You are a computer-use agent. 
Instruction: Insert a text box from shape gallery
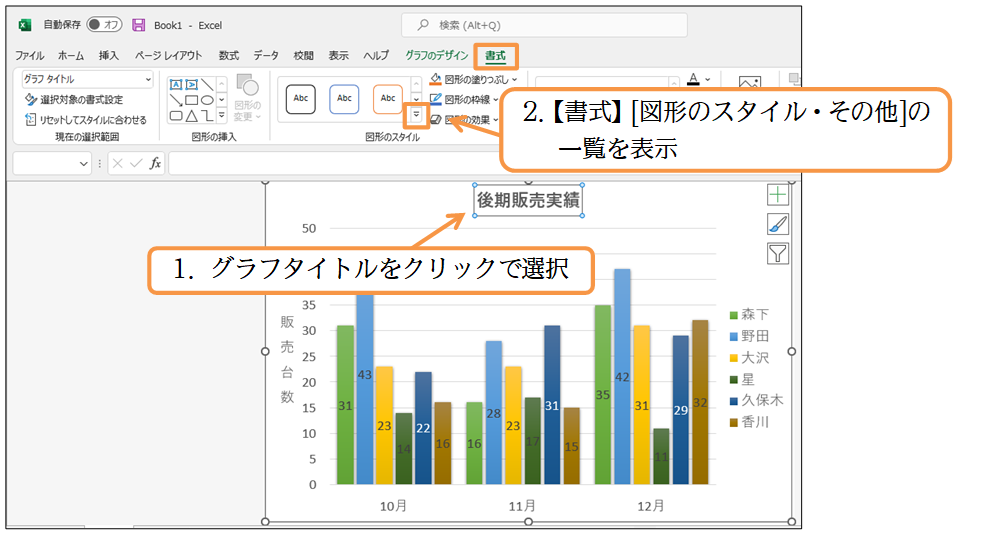pyautogui.click(x=176, y=85)
